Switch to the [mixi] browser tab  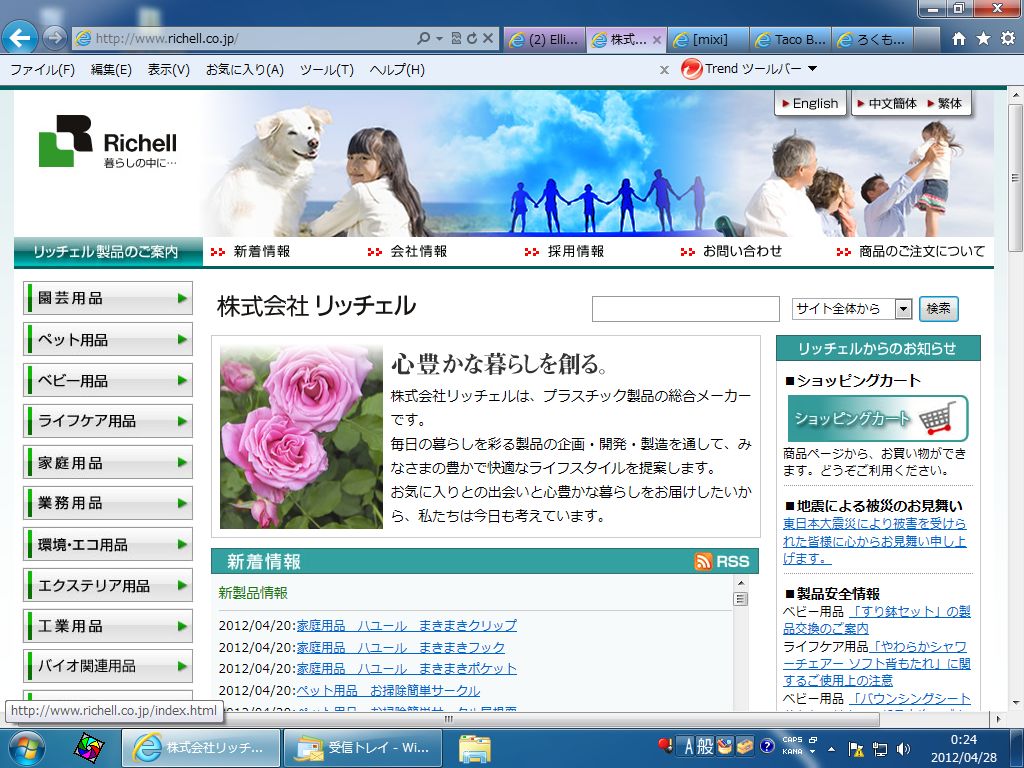709,39
